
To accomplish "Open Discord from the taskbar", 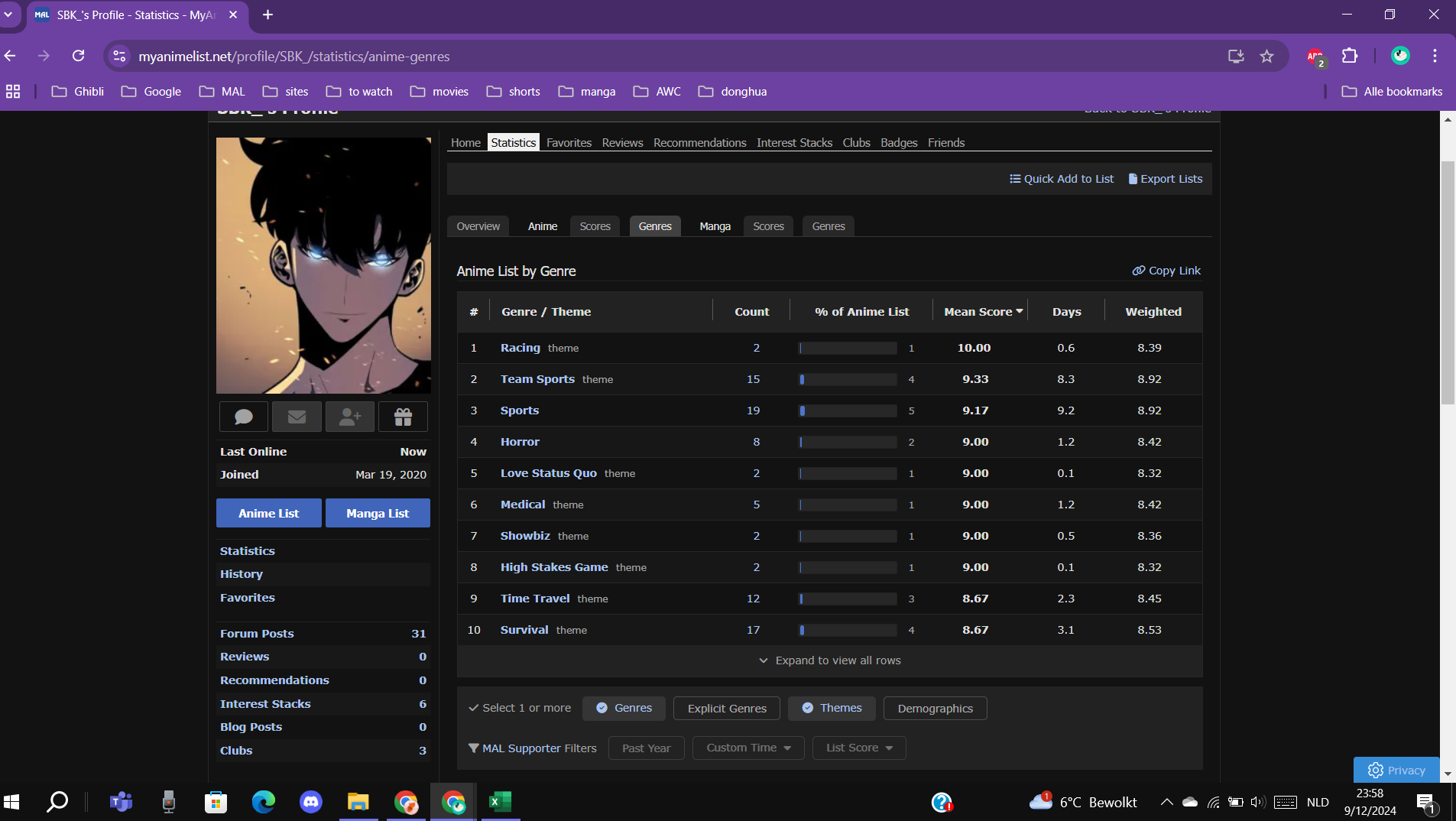I will [310, 802].
